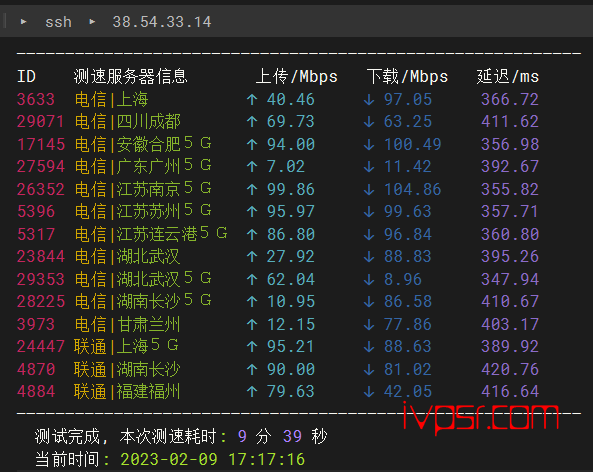The width and height of the screenshot is (593, 472).
Task: Click the 延迟/ms column header
Action: click(508, 77)
